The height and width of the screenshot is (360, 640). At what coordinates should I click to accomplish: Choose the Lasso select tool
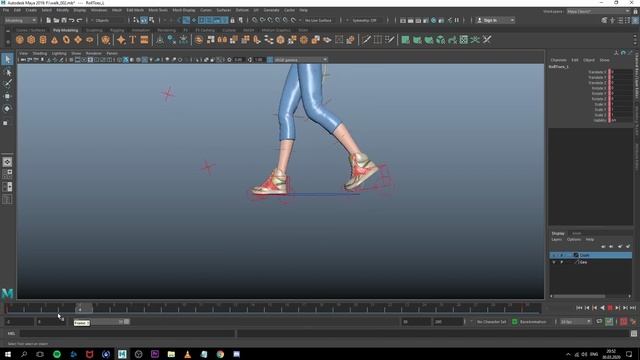(x=7, y=72)
